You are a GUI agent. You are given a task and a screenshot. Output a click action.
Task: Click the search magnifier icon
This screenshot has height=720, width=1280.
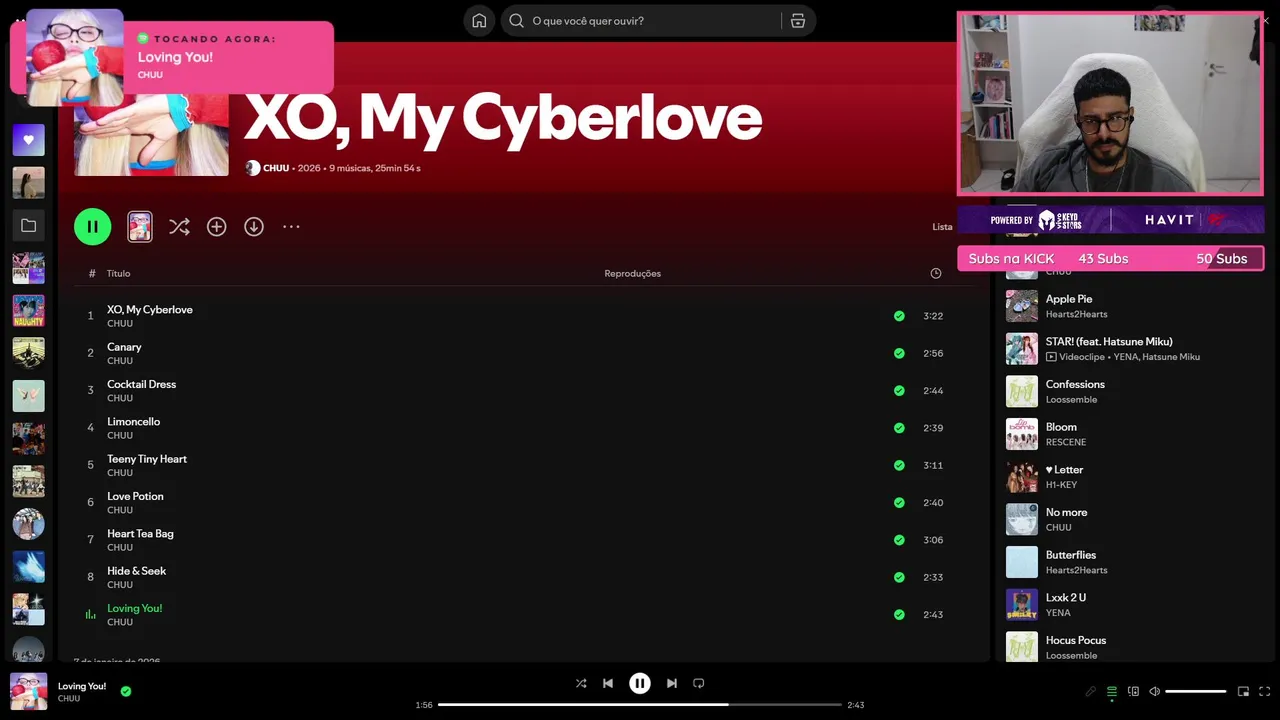pos(516,21)
